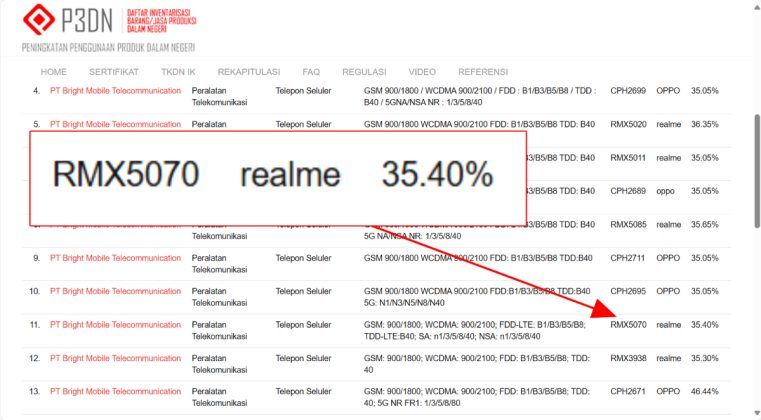Select model cell RMX3938
Viewport: 761px width, 420px height.
tap(629, 358)
